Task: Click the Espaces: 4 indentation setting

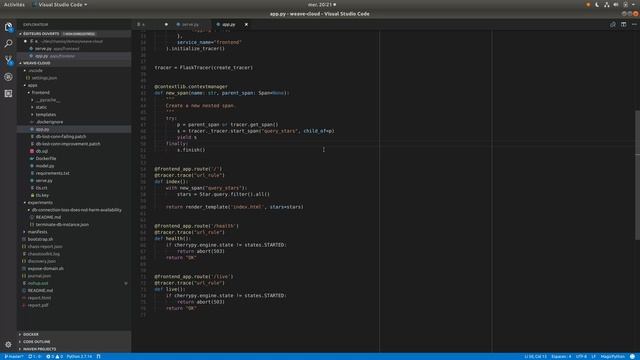Action: [561, 356]
